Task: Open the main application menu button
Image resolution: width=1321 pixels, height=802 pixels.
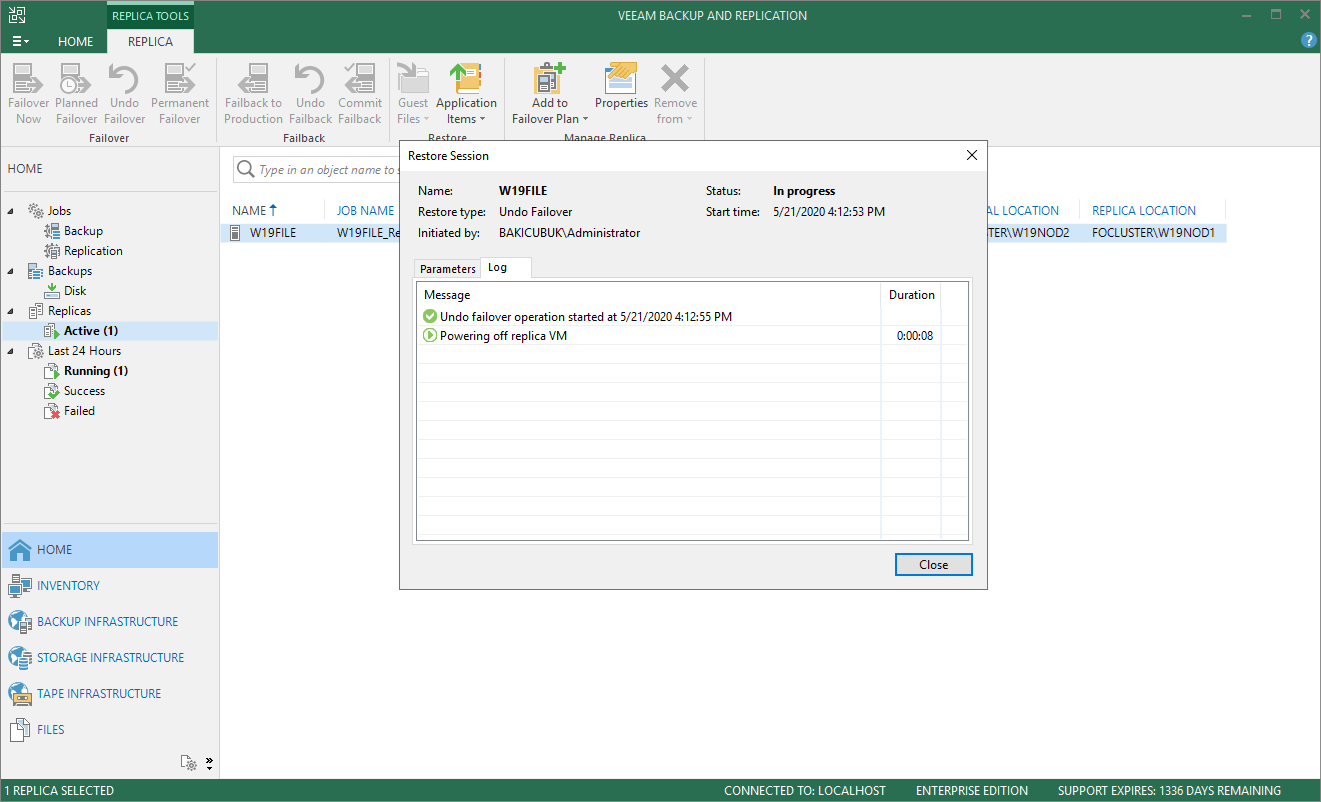Action: (x=20, y=41)
